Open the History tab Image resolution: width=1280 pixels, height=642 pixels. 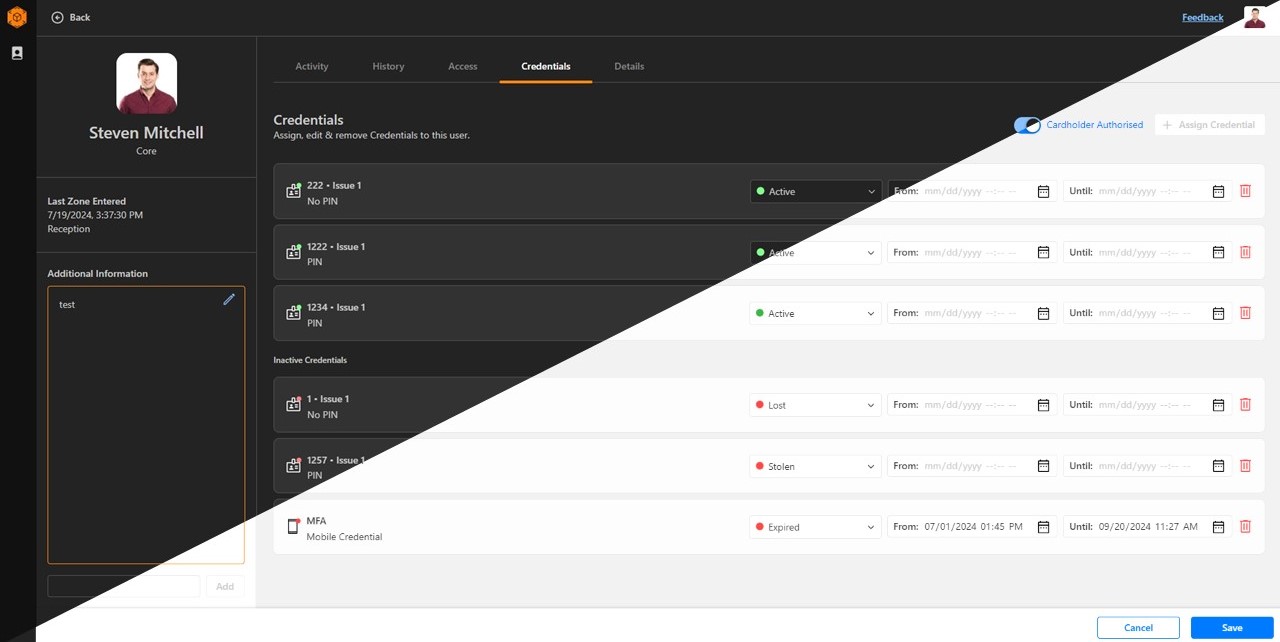tap(388, 66)
